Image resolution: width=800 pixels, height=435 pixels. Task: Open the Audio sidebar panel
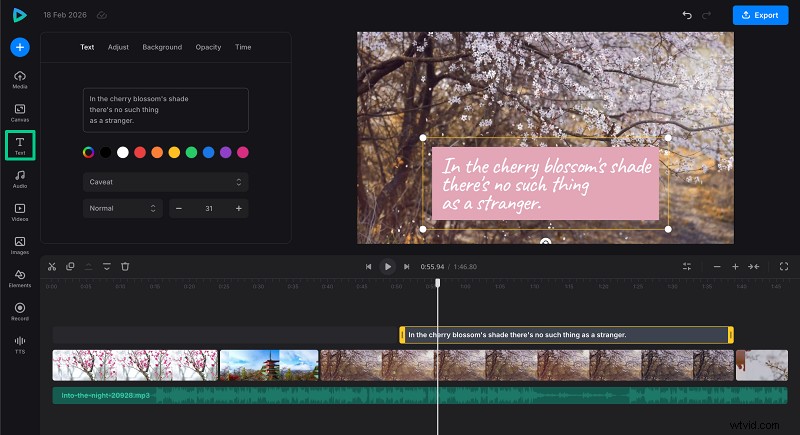[20, 179]
